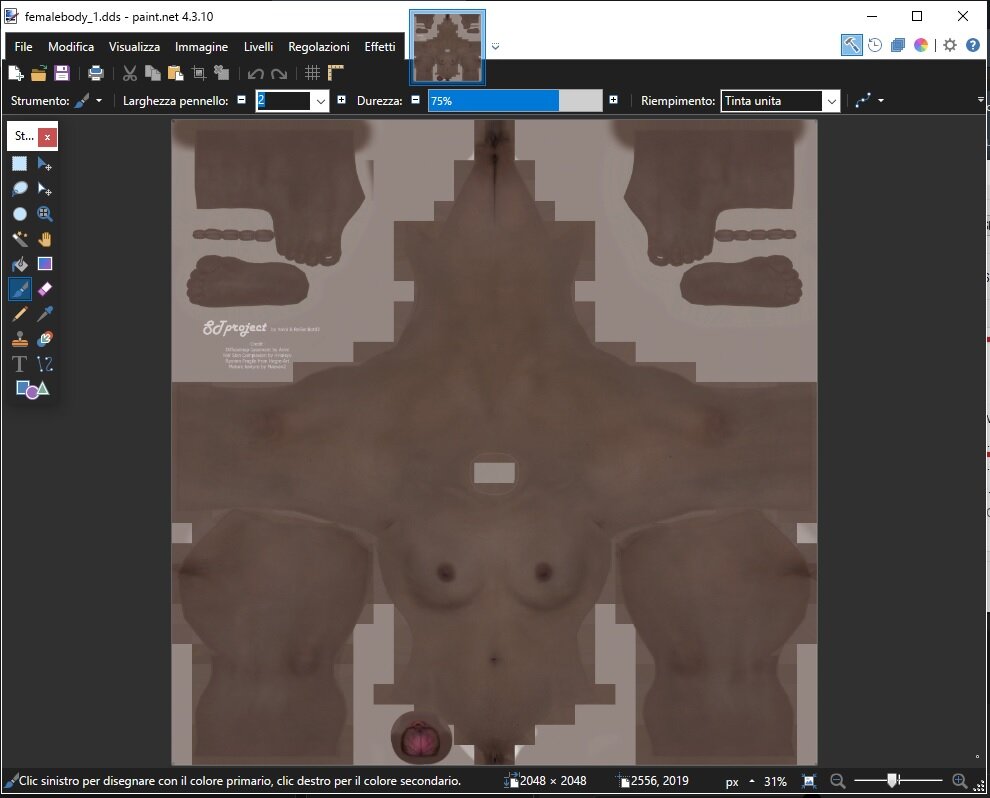Select the Lasso Select tool

point(20,189)
